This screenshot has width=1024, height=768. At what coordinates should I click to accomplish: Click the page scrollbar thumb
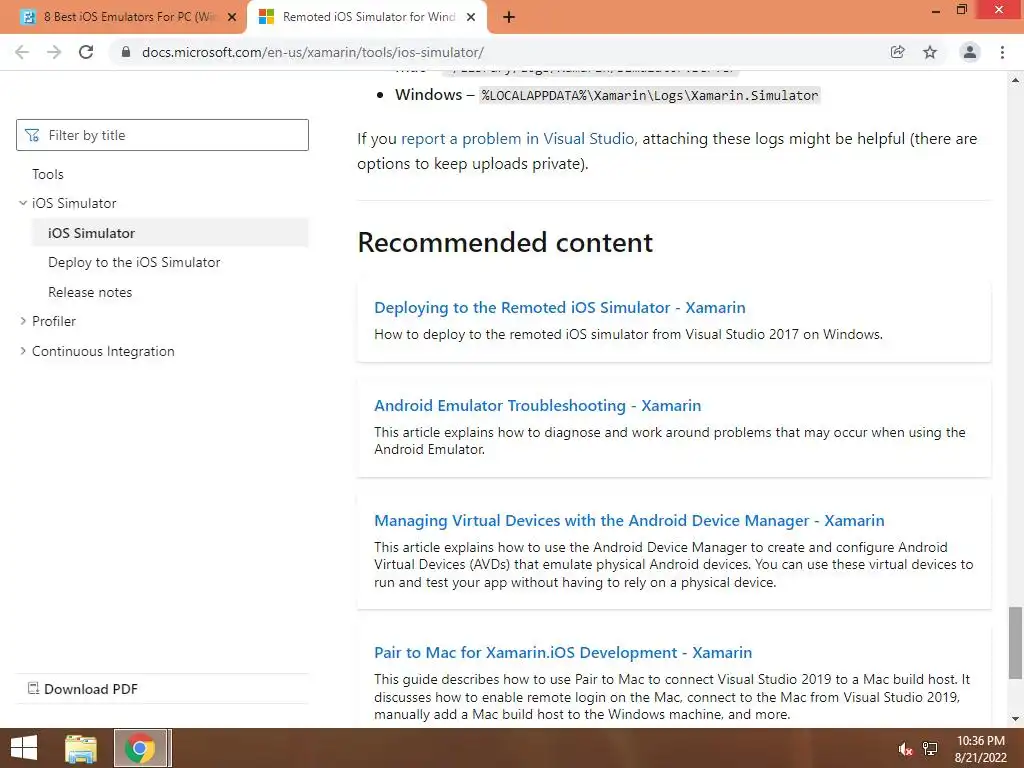(1015, 643)
